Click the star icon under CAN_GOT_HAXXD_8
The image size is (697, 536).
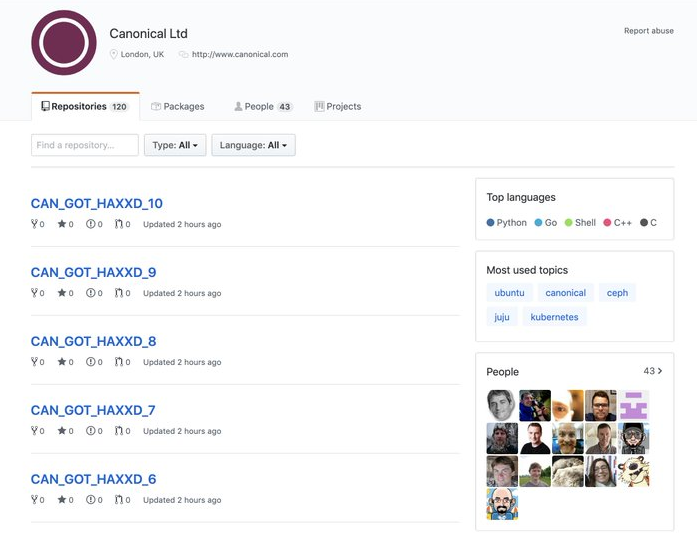point(62,361)
